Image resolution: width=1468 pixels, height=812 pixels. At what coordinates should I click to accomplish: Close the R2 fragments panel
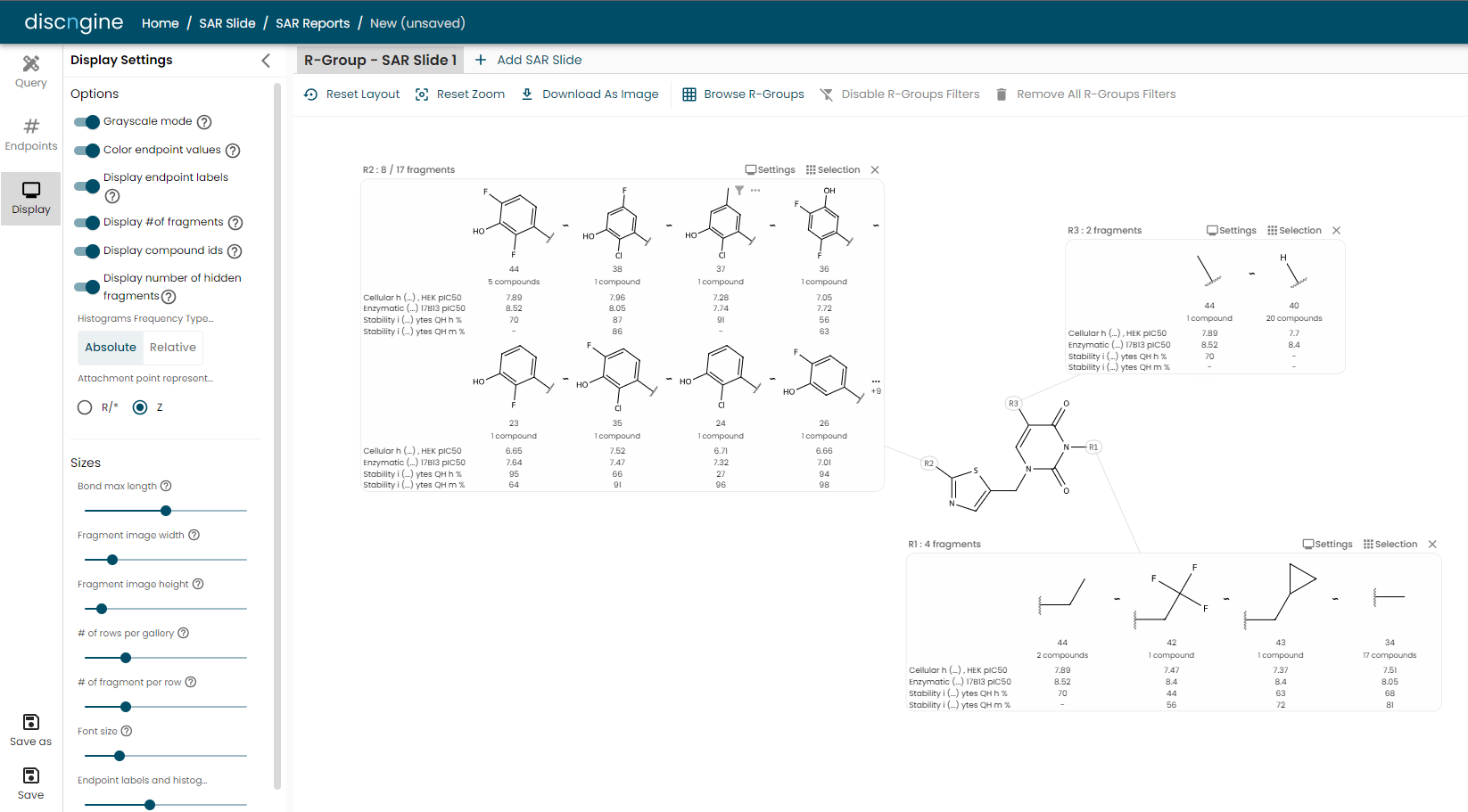point(875,170)
